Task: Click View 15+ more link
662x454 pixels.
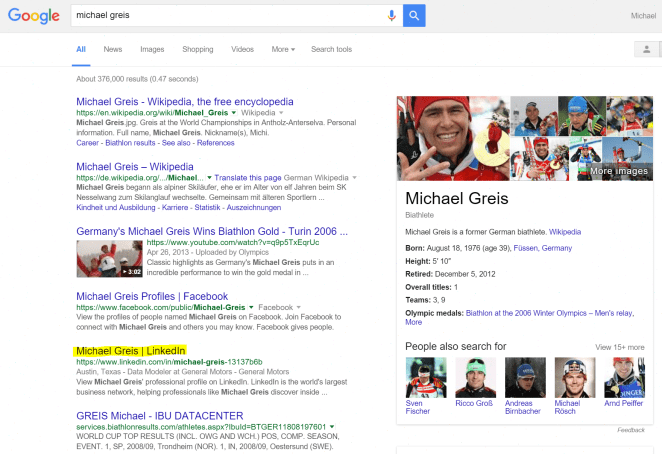Action: click(x=620, y=347)
